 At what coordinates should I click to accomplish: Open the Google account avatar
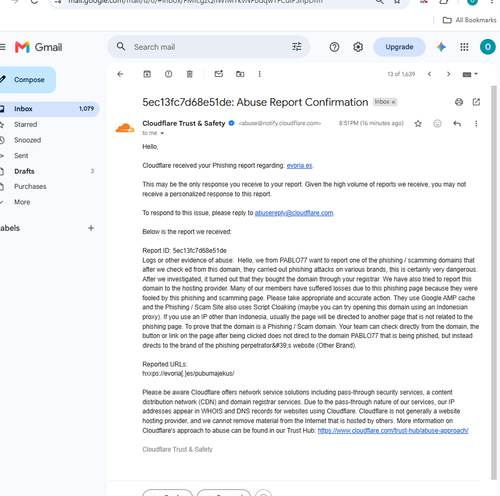(x=487, y=47)
